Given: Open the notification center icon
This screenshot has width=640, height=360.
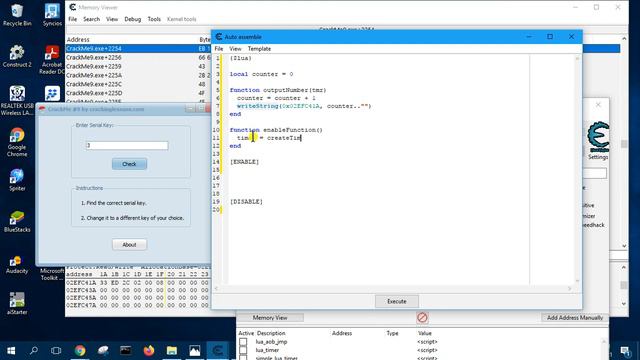Looking at the screenshot, I should (625, 351).
